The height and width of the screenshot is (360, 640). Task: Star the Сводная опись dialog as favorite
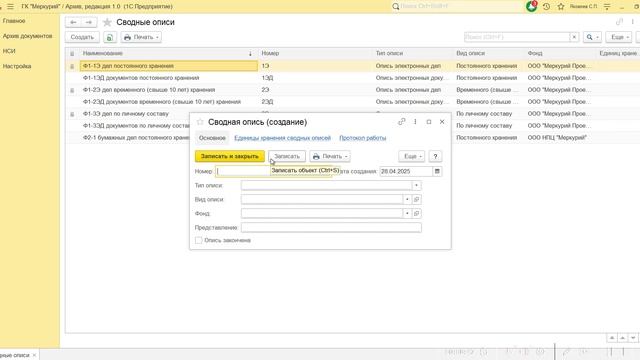coord(200,122)
